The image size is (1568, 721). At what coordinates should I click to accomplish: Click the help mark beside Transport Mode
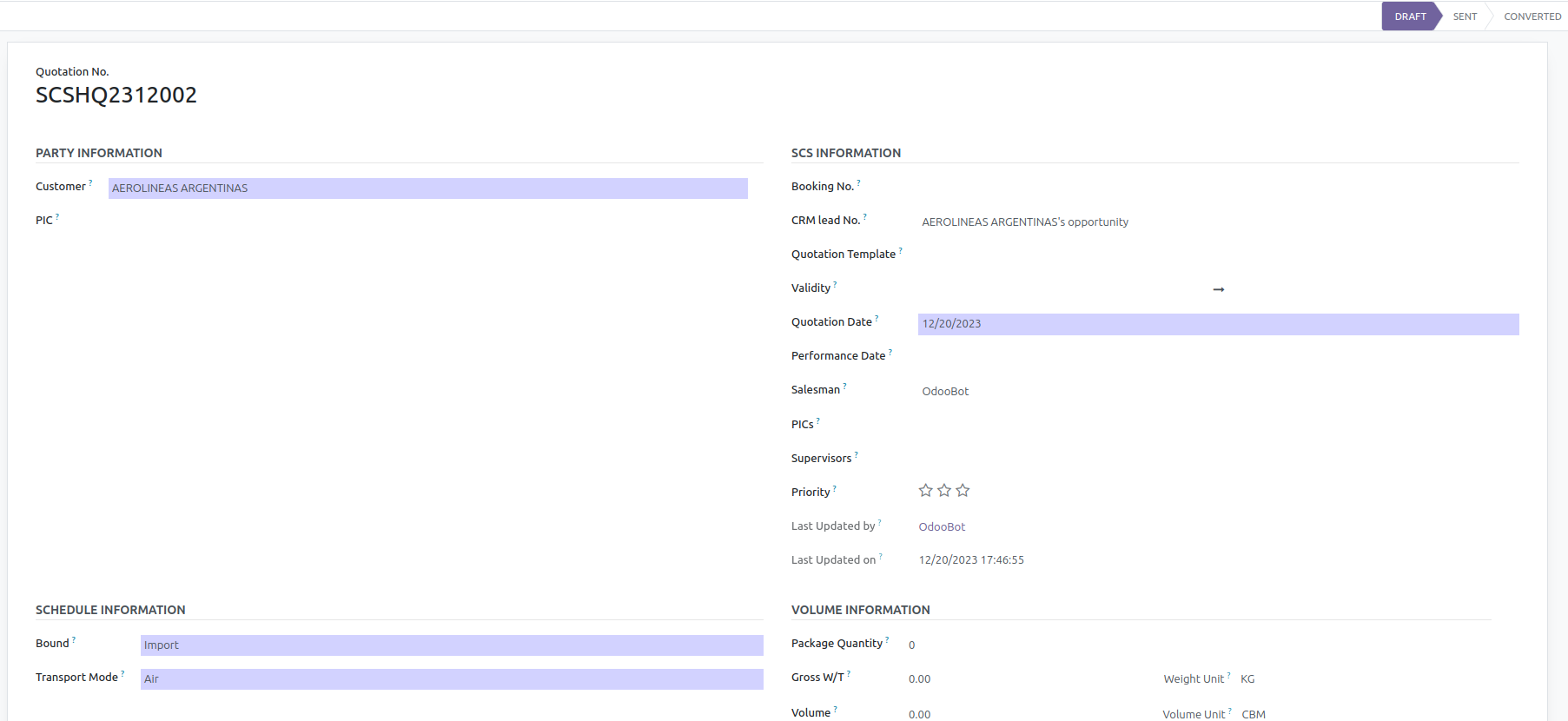click(122, 674)
